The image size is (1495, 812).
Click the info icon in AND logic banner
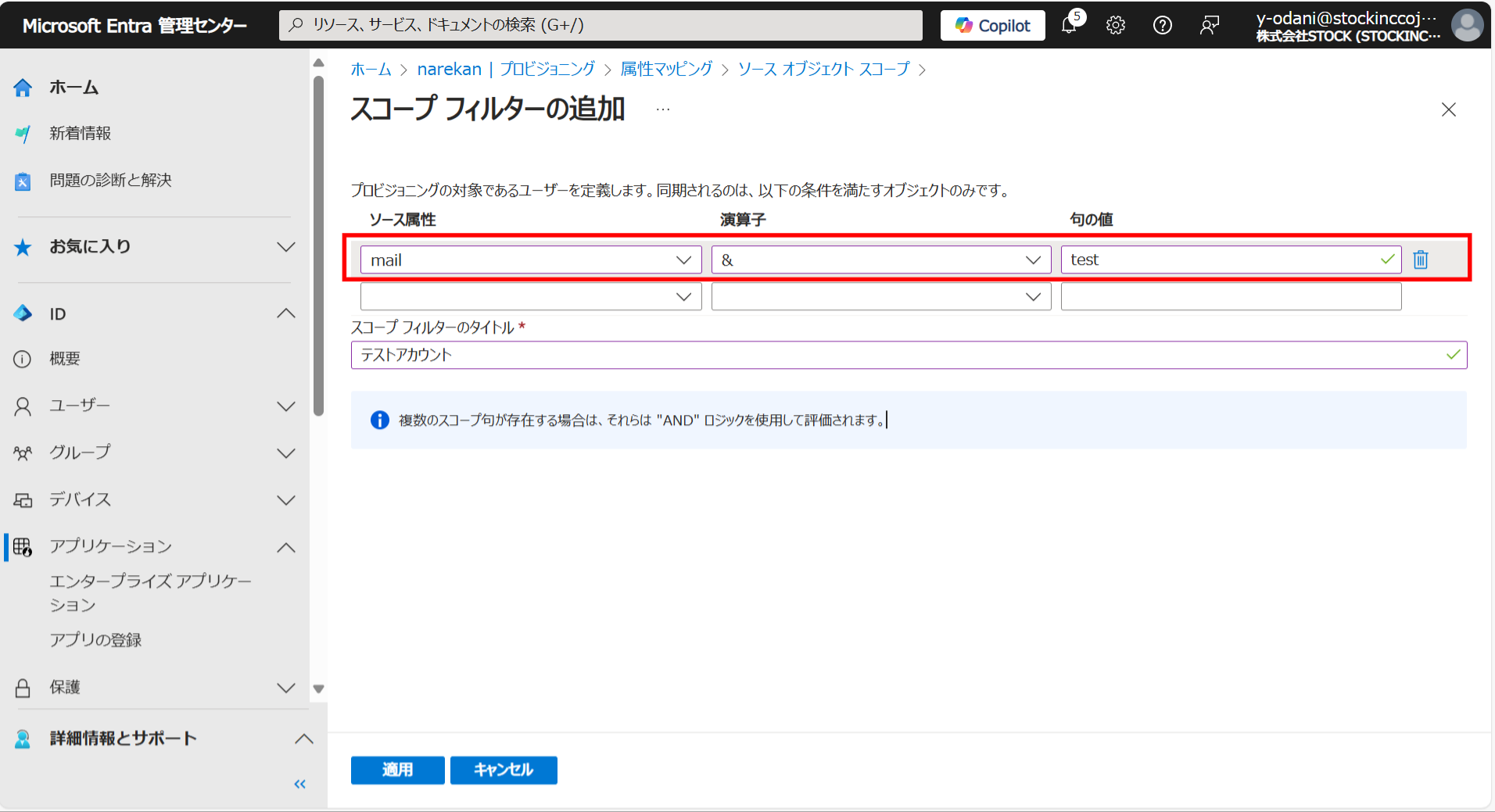click(380, 420)
